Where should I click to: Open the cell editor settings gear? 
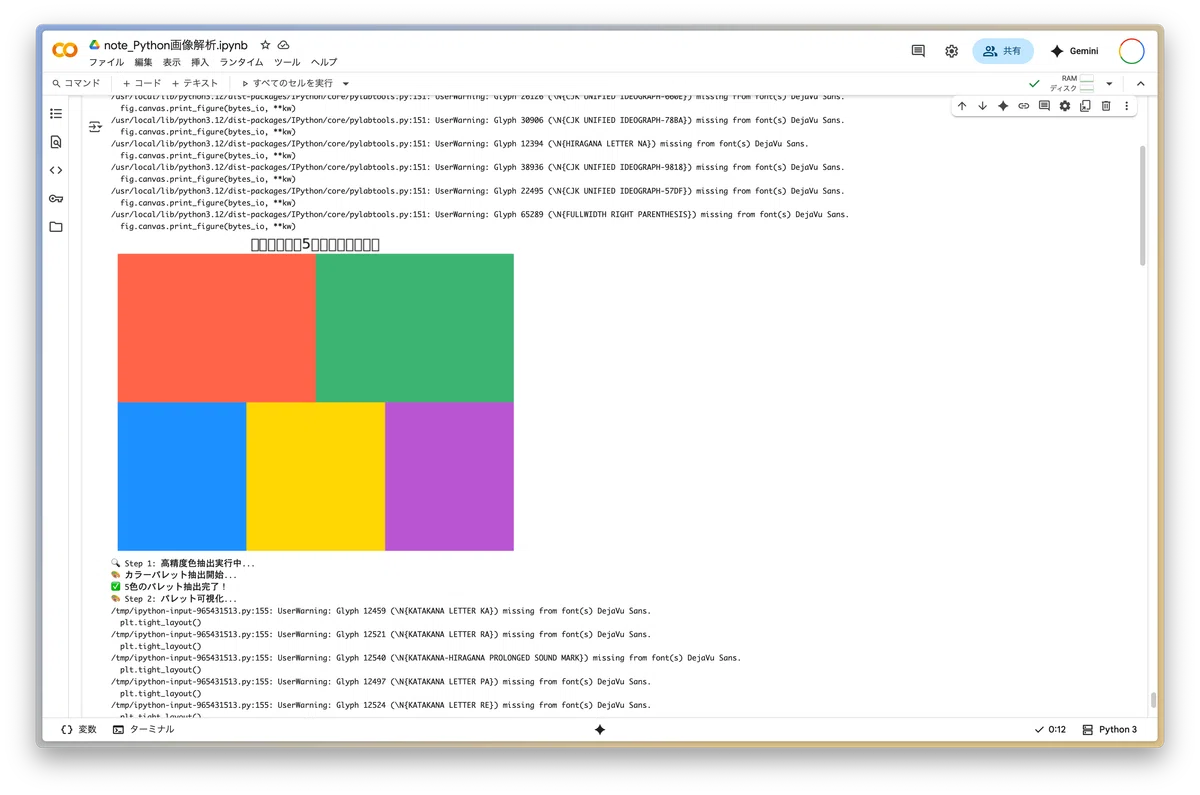pos(1065,106)
